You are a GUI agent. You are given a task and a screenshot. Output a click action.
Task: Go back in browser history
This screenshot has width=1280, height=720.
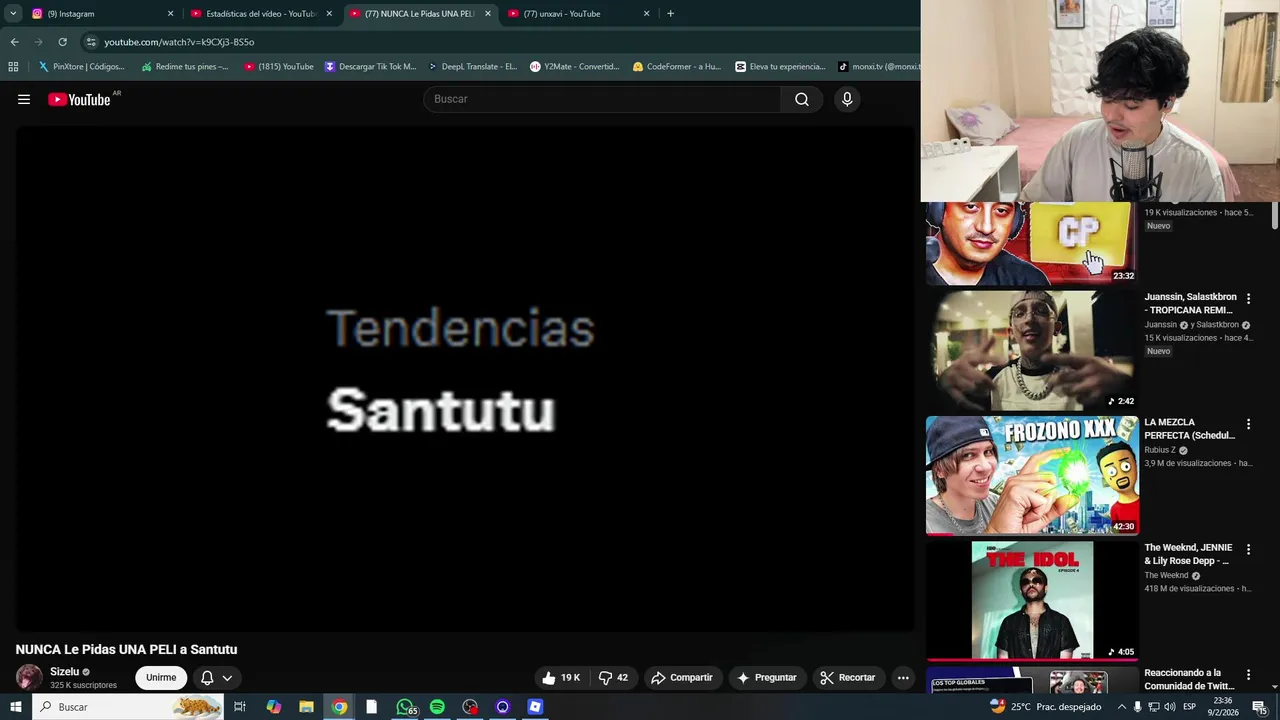click(x=14, y=42)
